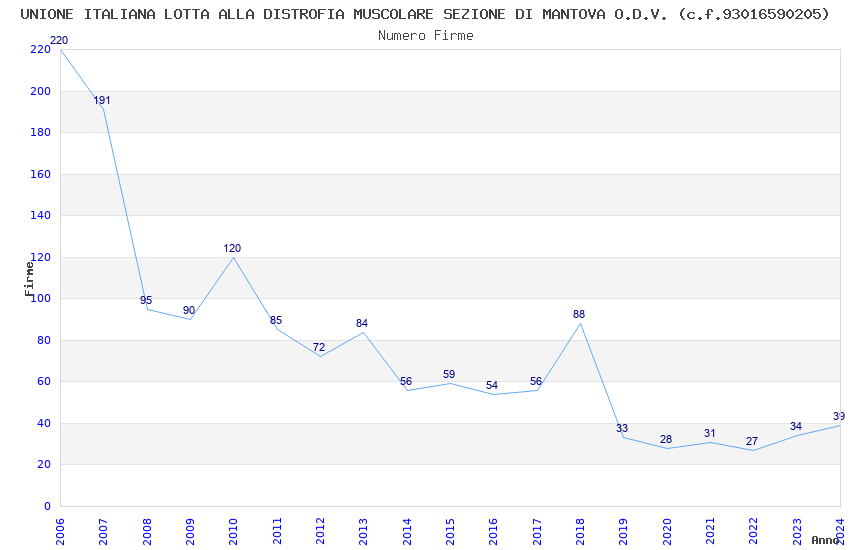Click the y-axis tick label 80
The image size is (850, 550).
[44, 340]
